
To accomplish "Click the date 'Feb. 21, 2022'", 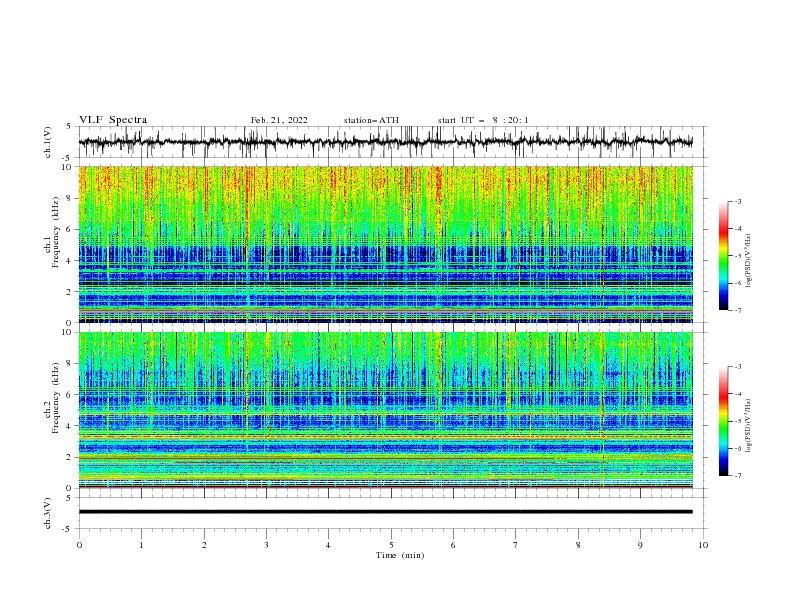I will pos(279,120).
